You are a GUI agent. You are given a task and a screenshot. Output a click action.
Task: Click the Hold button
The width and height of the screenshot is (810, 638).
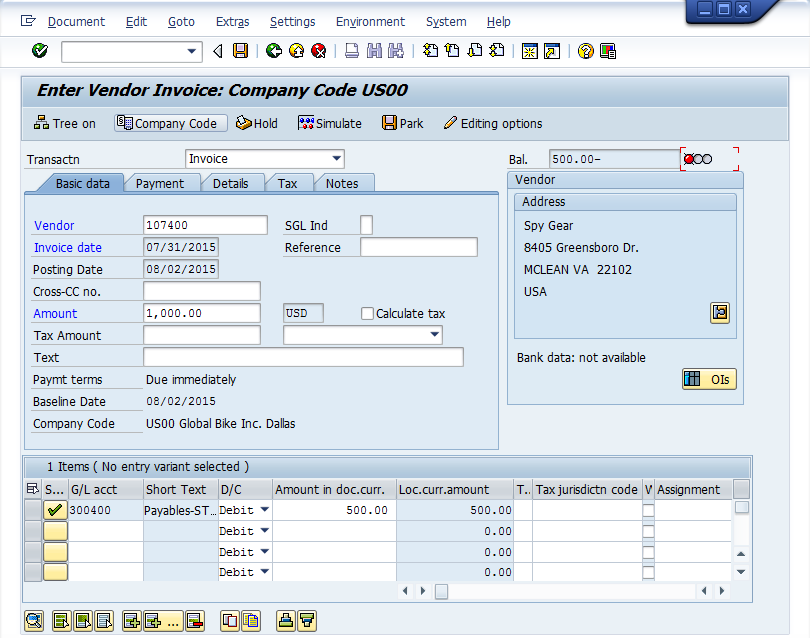click(x=257, y=123)
